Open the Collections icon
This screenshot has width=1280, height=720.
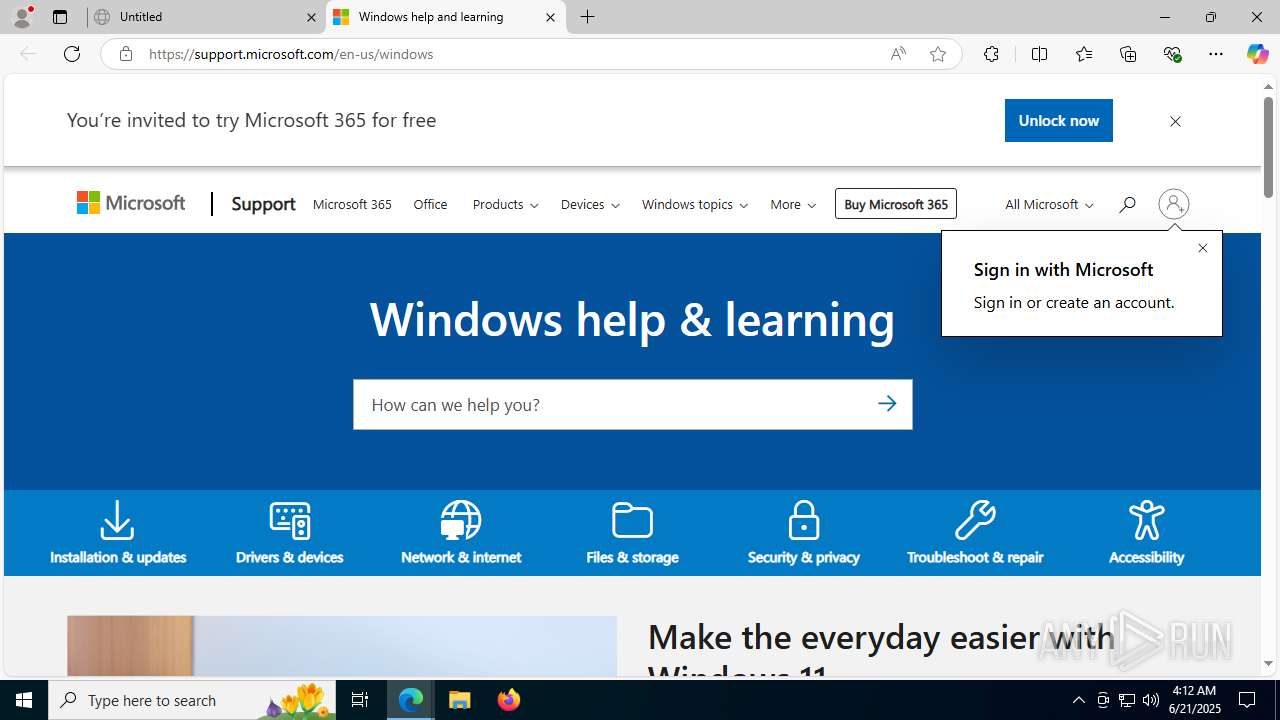[1128, 54]
